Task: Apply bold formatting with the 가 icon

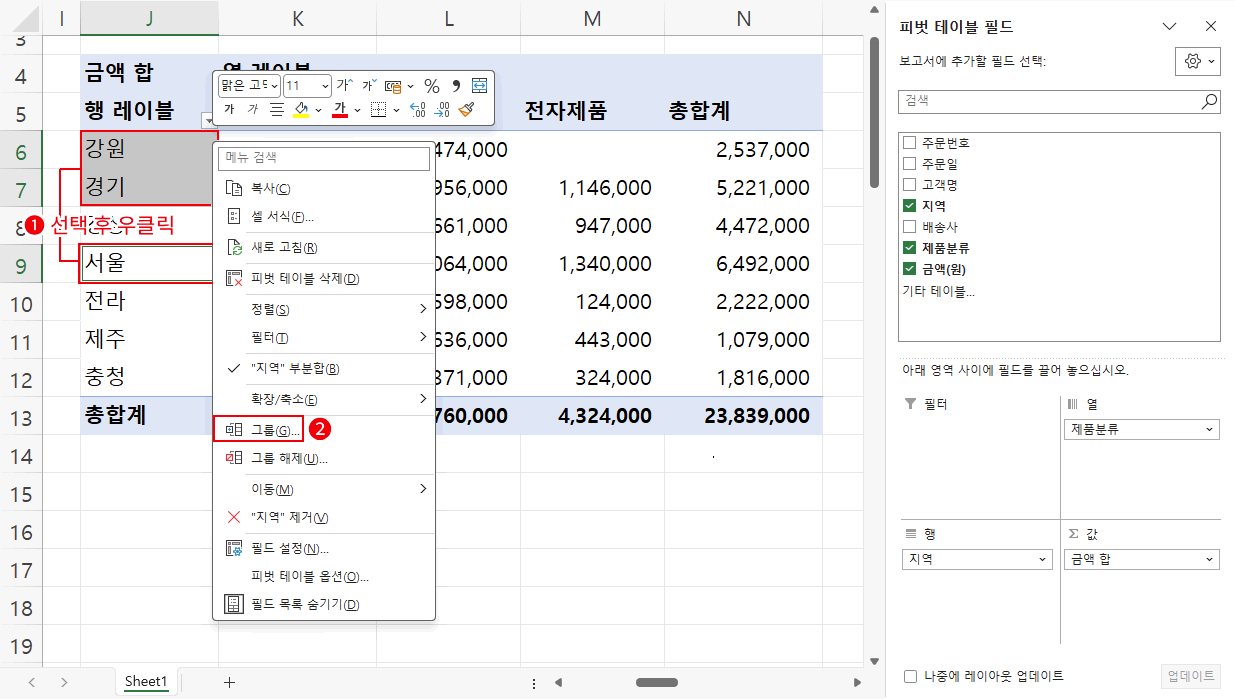Action: click(x=230, y=107)
